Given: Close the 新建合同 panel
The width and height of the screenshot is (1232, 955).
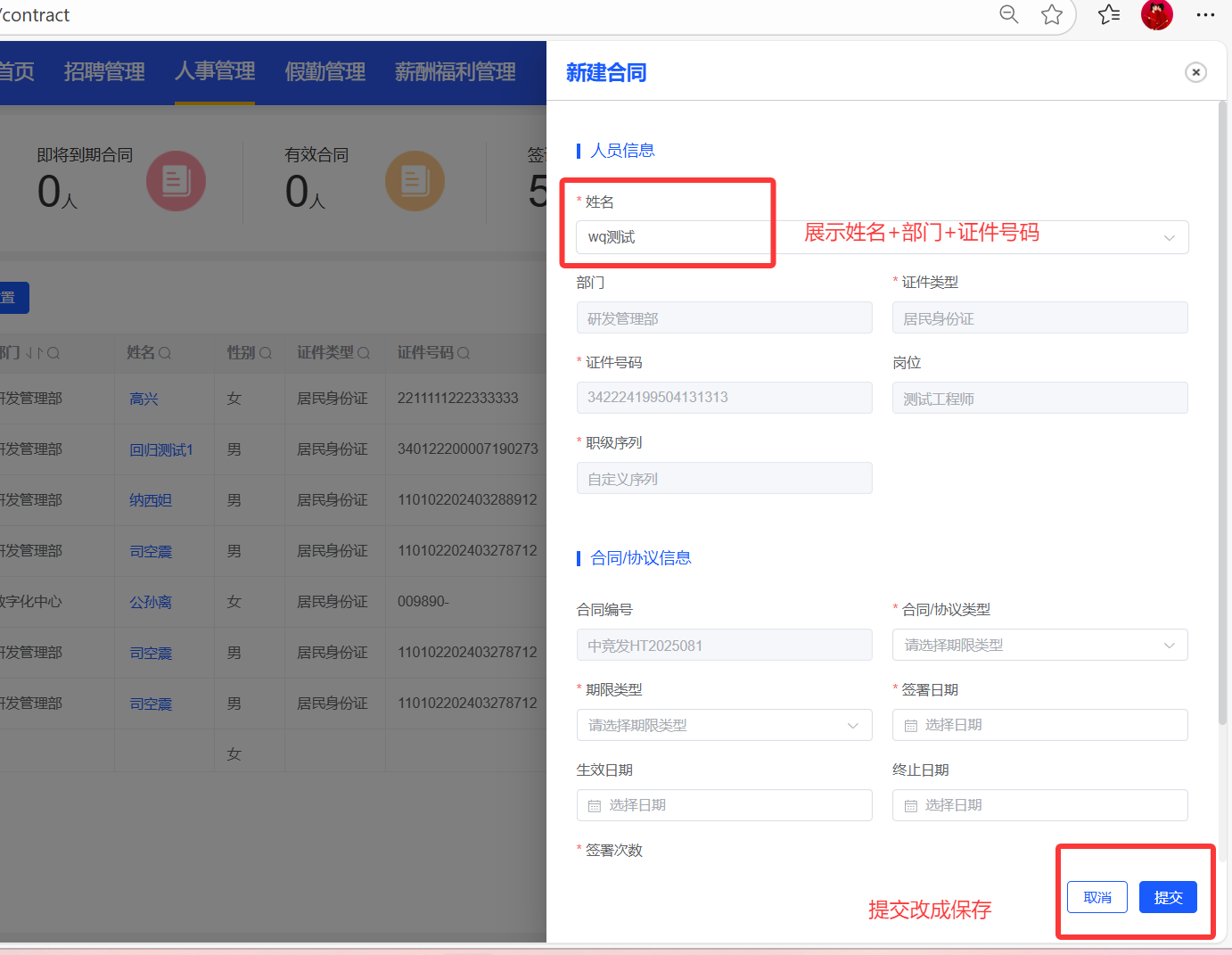Looking at the screenshot, I should [1195, 72].
